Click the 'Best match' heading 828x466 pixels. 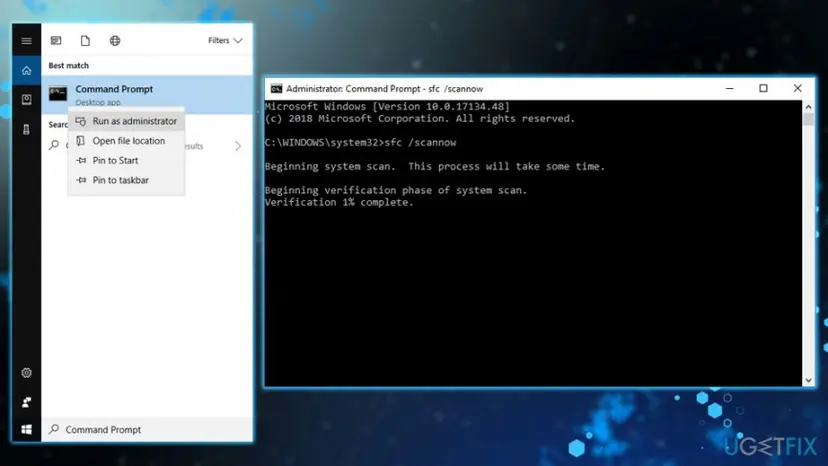coord(69,66)
